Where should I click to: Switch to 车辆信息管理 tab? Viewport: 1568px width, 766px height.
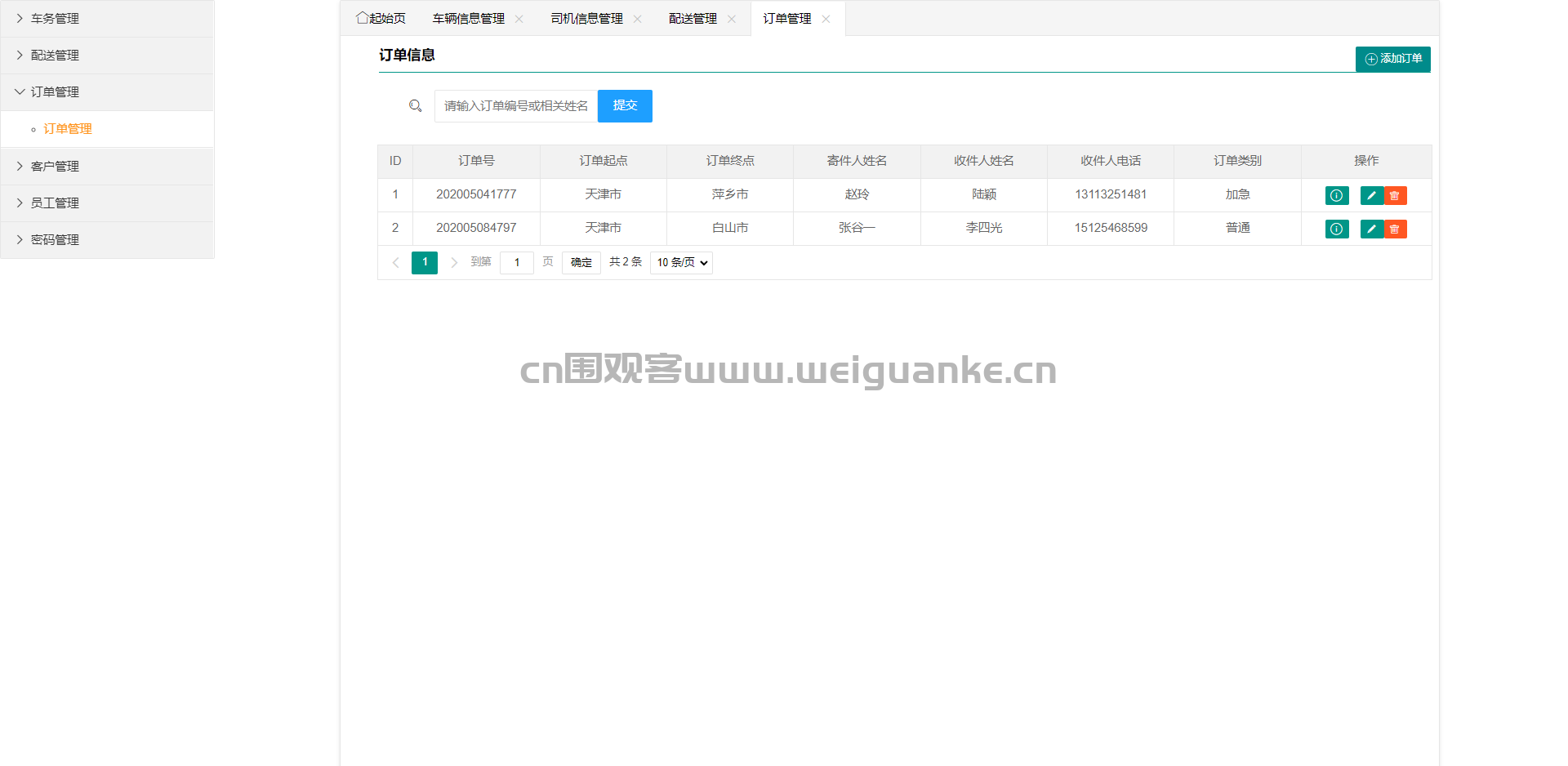[x=469, y=19]
